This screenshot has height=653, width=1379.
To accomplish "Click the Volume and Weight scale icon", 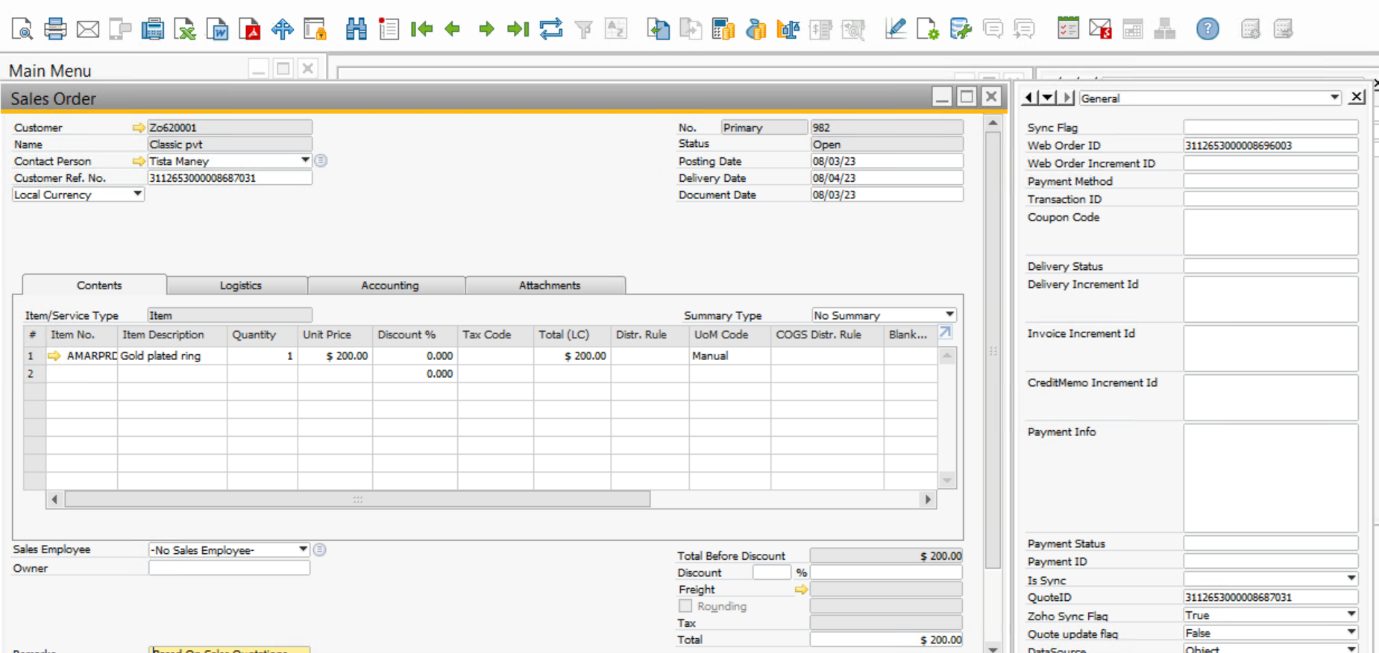I will click(788, 29).
